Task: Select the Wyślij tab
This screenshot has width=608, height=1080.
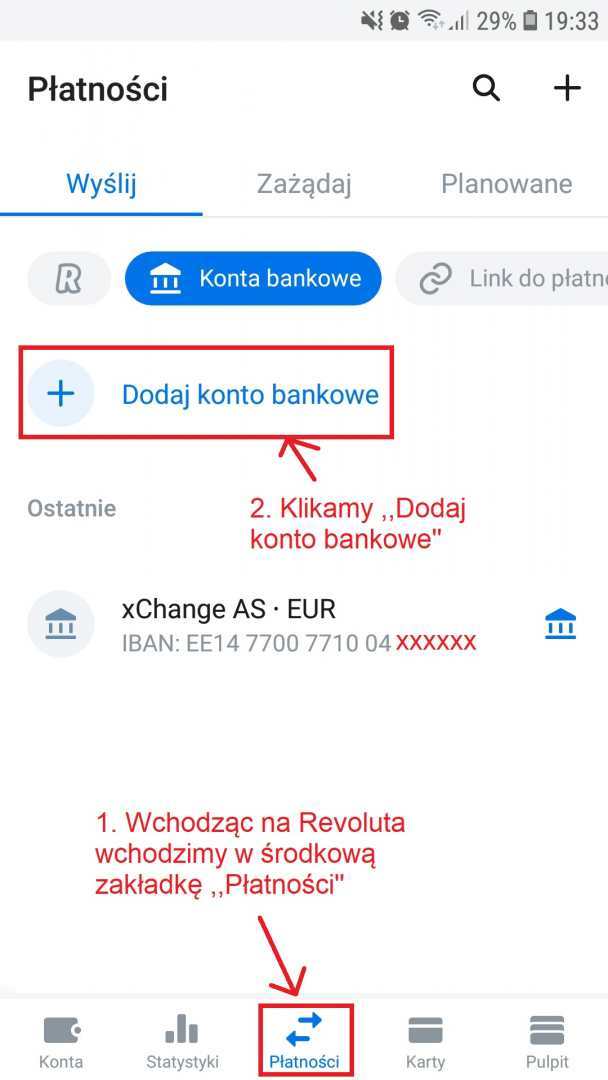Action: point(101,184)
